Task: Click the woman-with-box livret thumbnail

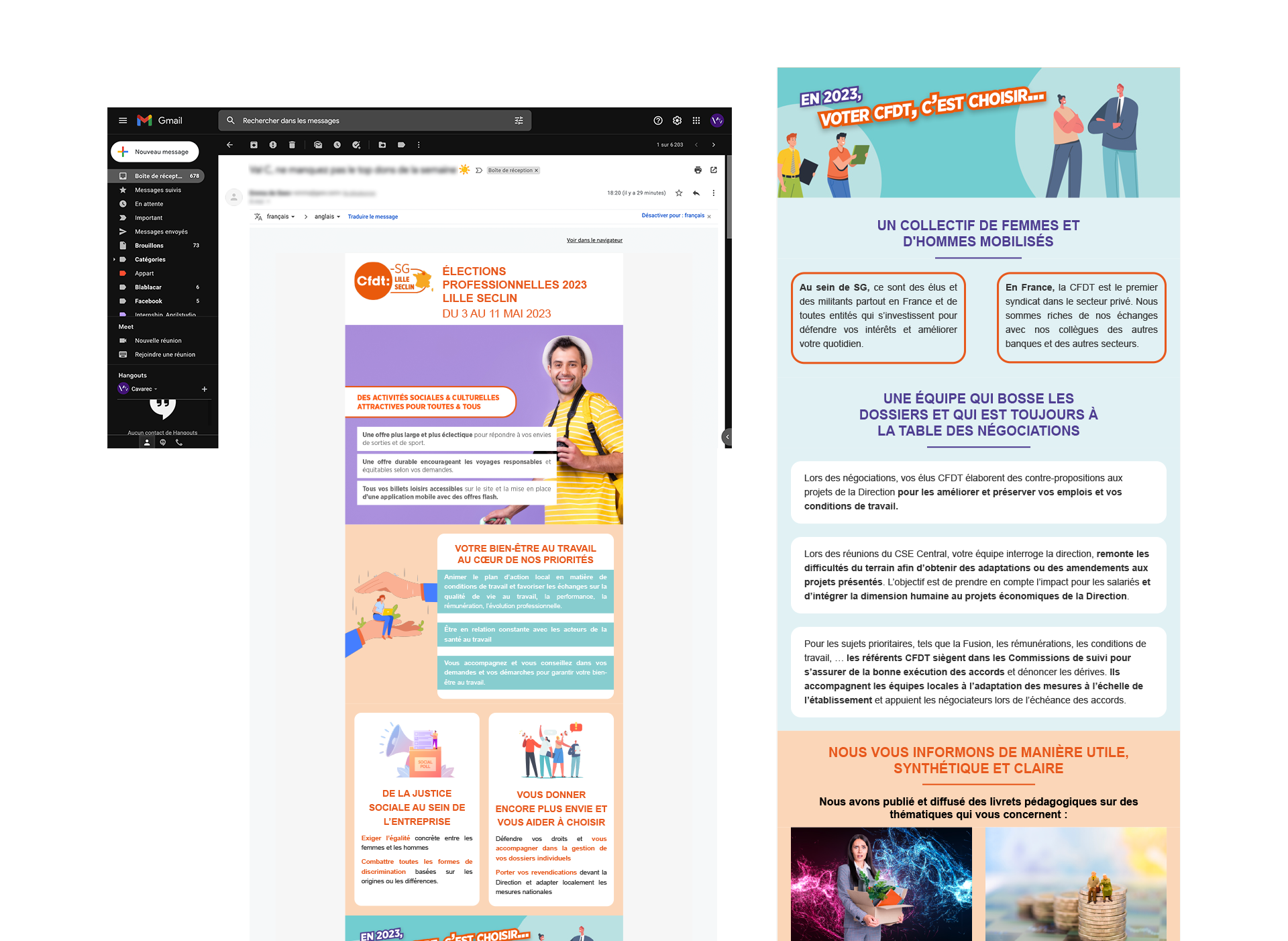Action: 881,884
